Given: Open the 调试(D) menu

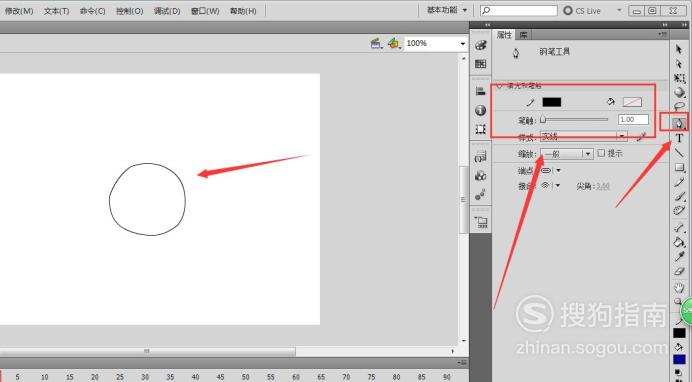Looking at the screenshot, I should coord(167,11).
